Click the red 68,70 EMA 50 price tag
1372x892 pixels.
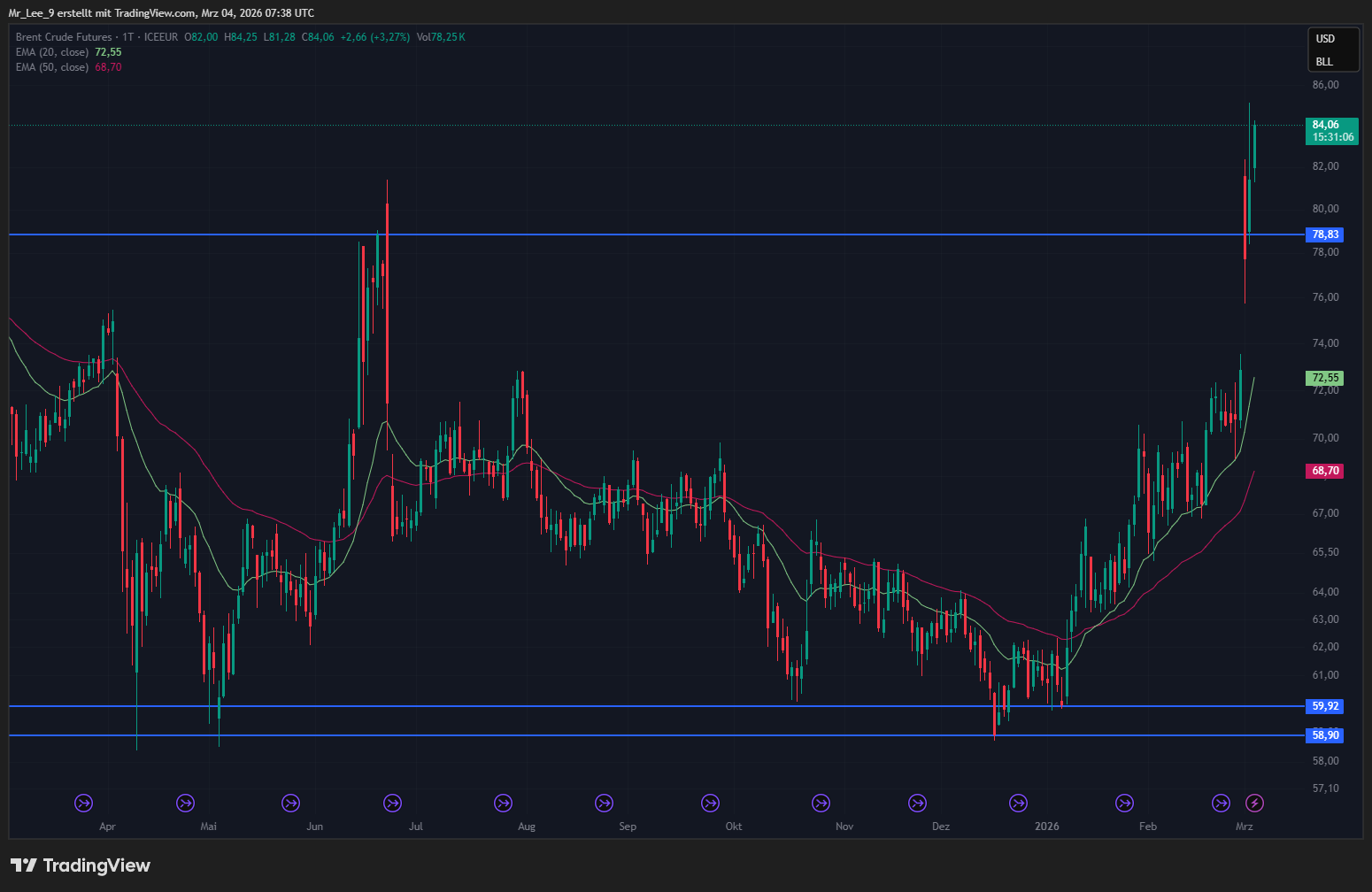[1324, 471]
